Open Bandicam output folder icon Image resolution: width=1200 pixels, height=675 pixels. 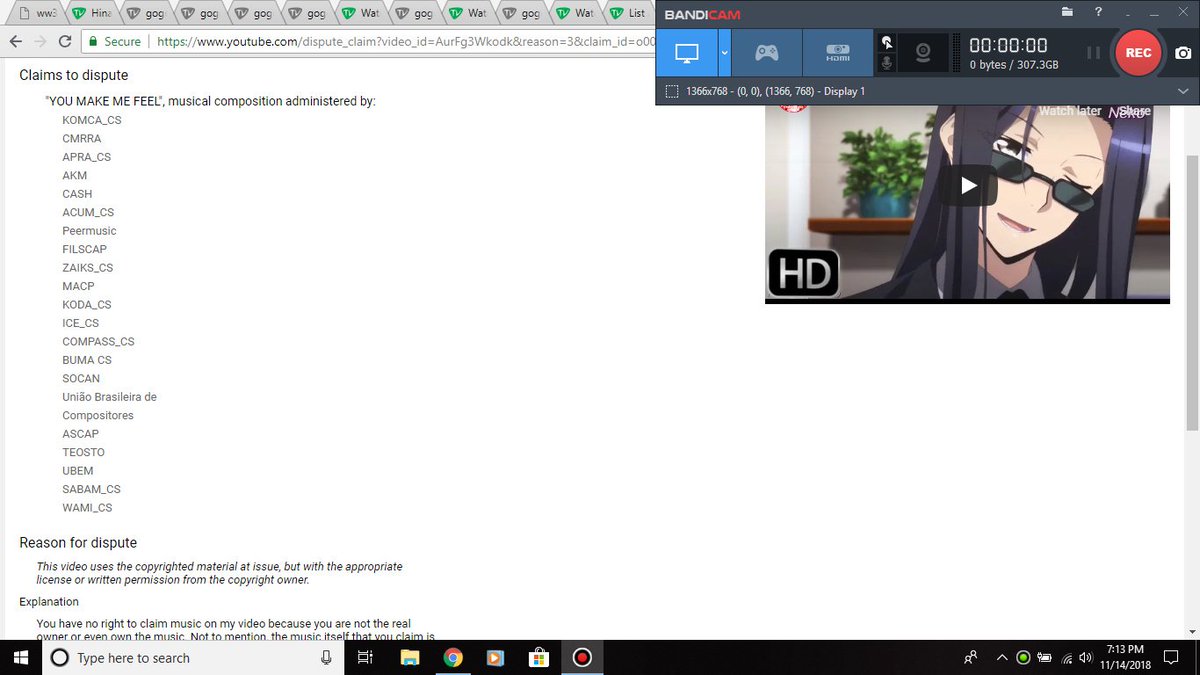tap(1067, 12)
